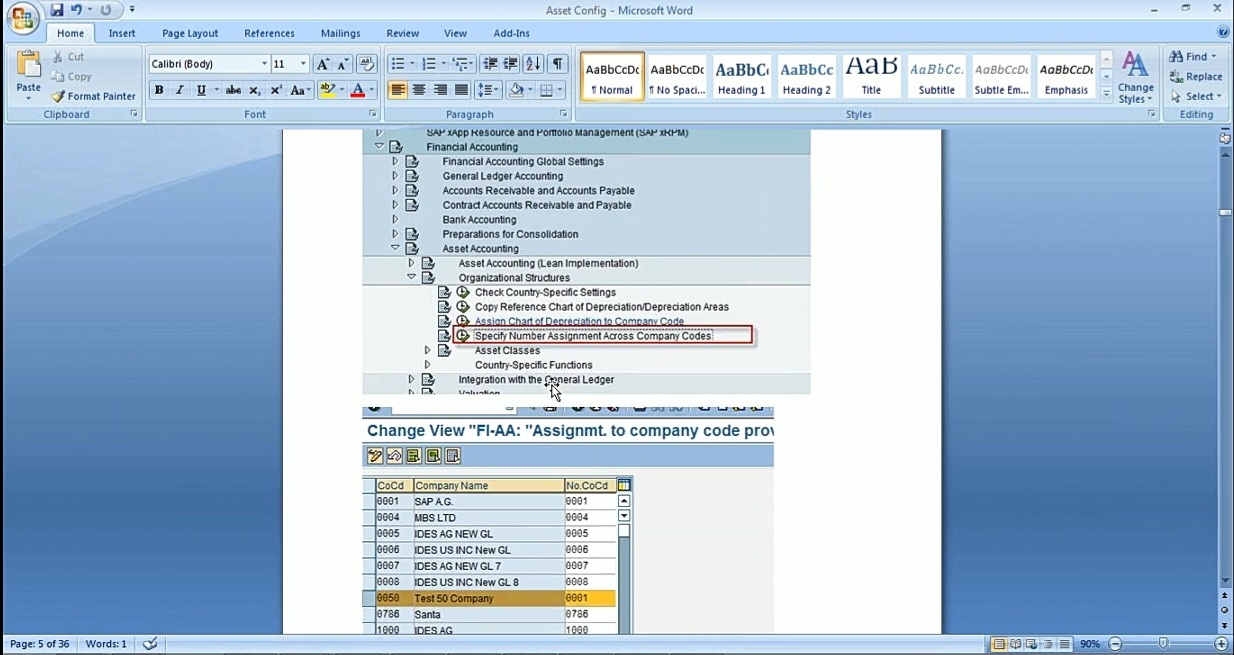Start a bulleted list
Image resolution: width=1234 pixels, height=655 pixels.
pyautogui.click(x=397, y=64)
